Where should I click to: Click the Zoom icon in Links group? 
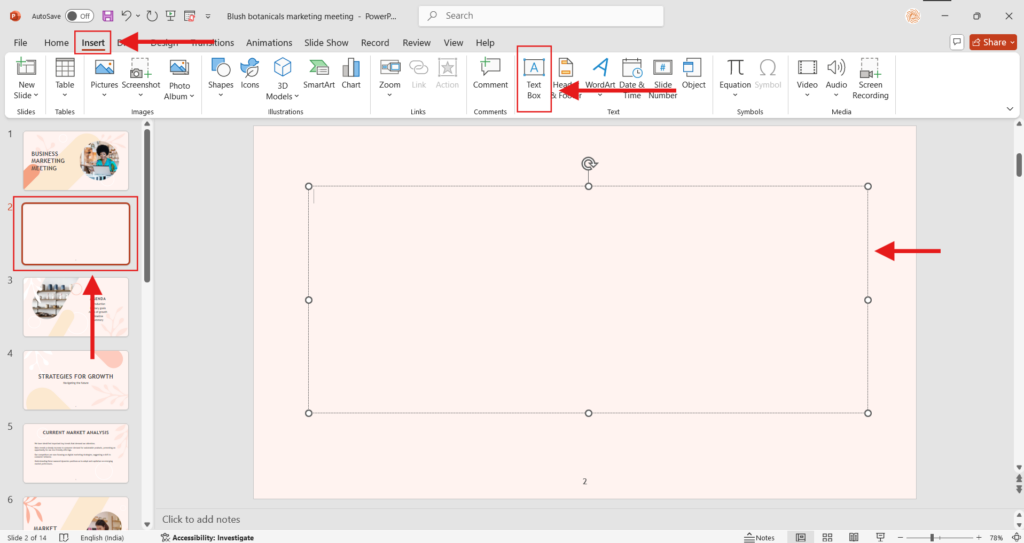390,73
